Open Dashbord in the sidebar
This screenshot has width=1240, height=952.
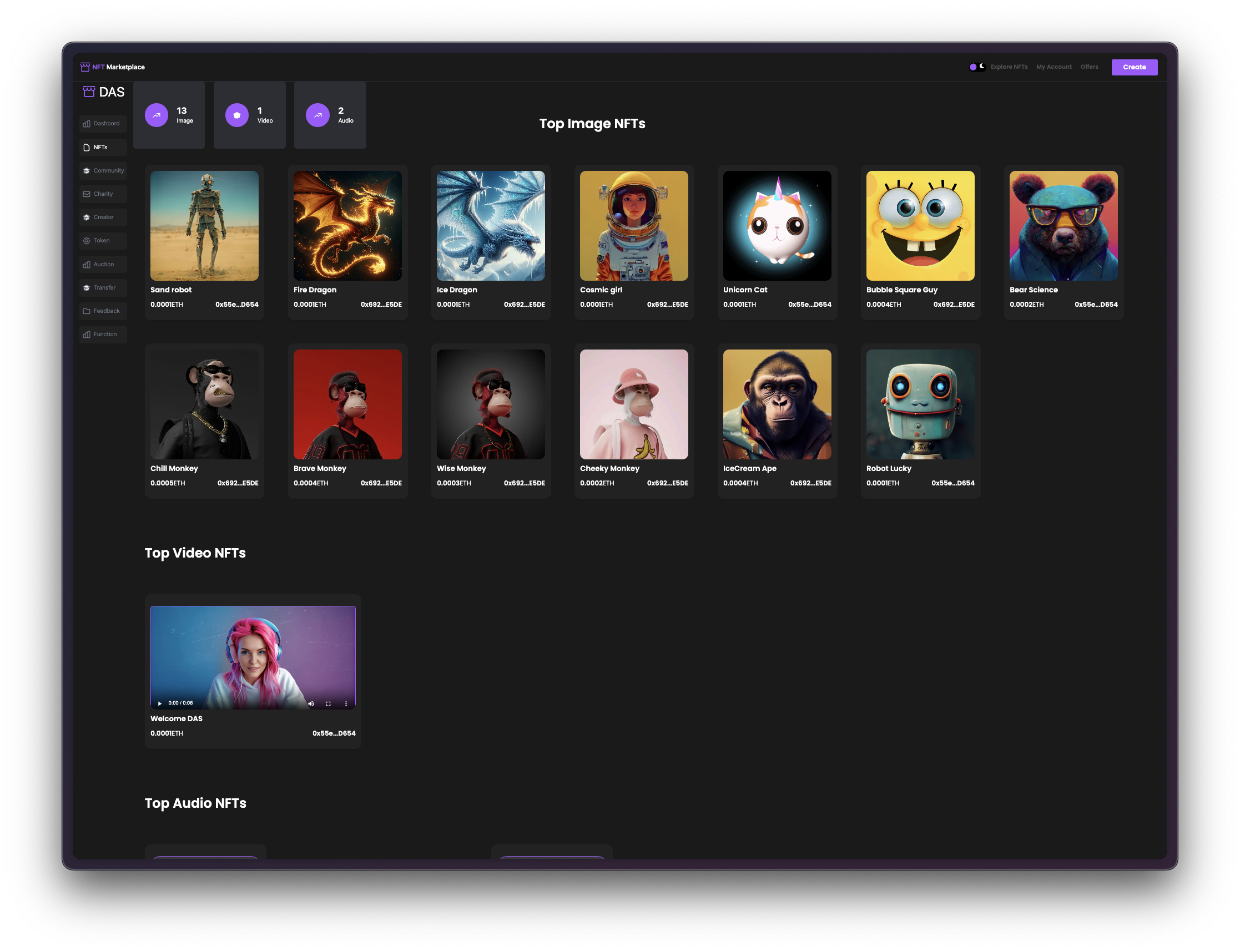pos(103,124)
